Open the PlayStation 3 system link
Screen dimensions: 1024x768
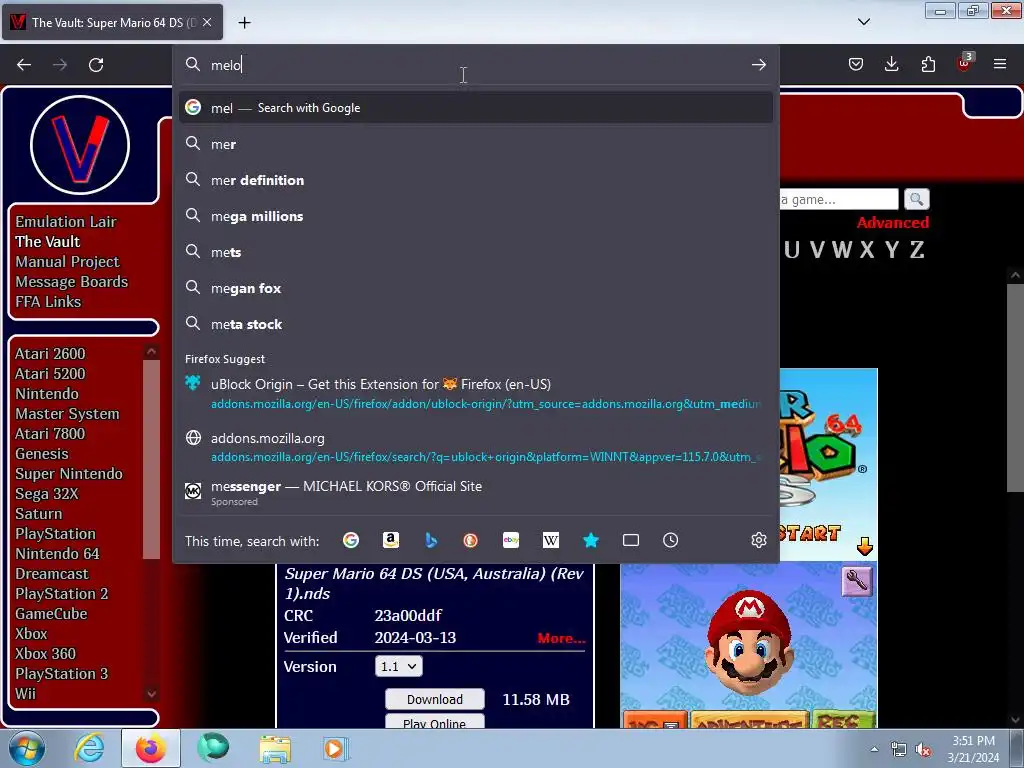point(61,674)
